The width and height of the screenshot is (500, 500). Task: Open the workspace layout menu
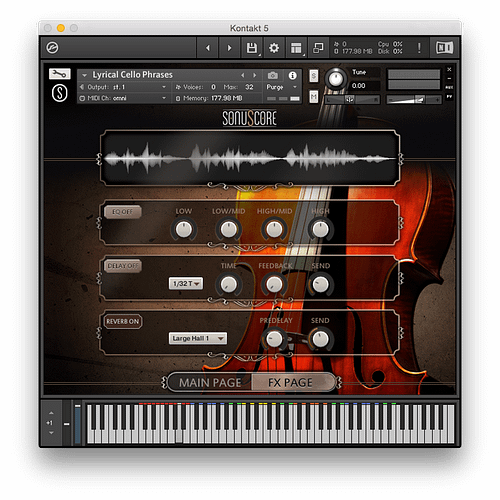(x=296, y=48)
